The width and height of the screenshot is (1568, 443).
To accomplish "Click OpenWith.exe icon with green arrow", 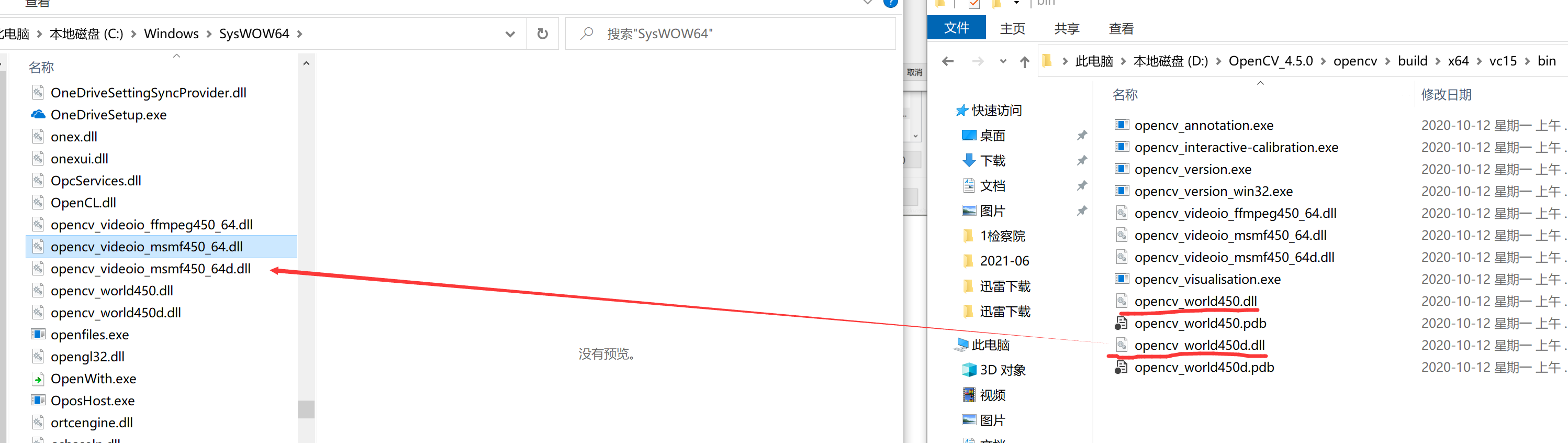I will pos(38,379).
